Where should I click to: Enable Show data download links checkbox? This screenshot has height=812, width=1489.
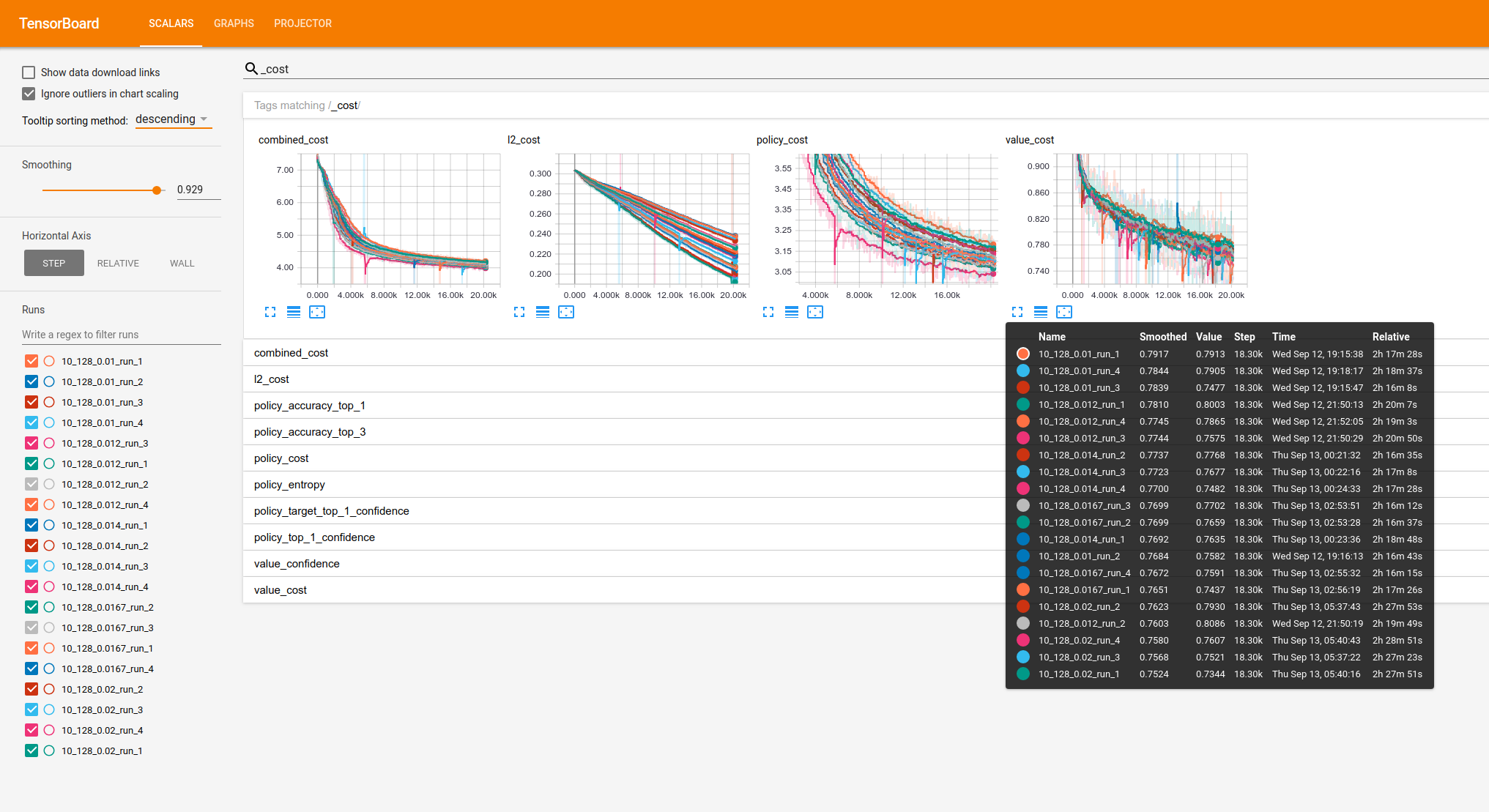(29, 72)
